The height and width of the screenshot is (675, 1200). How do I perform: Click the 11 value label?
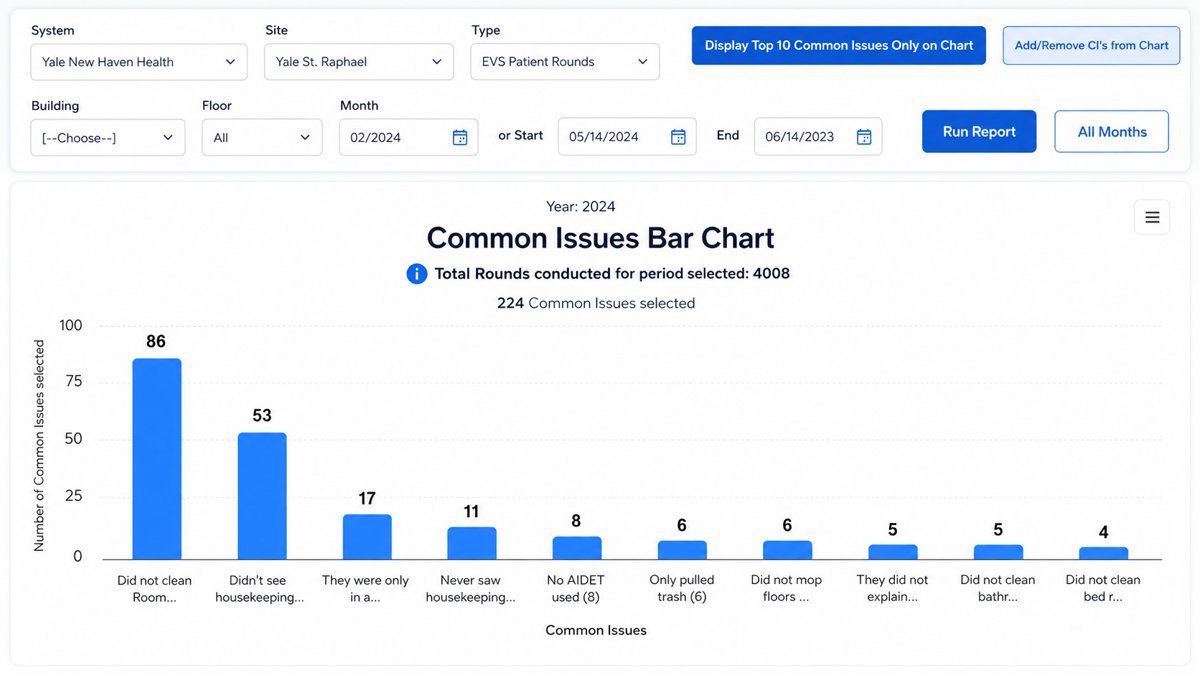pyautogui.click(x=472, y=512)
